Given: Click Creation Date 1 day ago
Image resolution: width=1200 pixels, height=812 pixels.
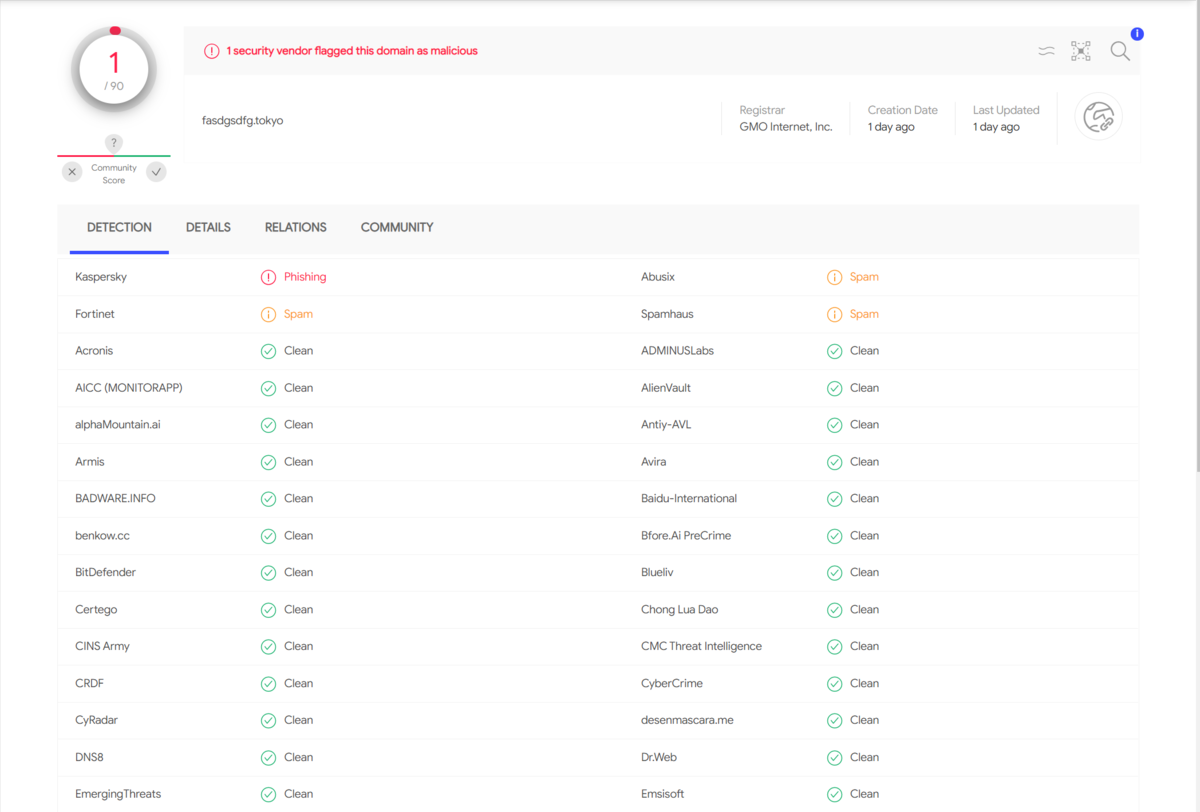Looking at the screenshot, I should (x=891, y=127).
